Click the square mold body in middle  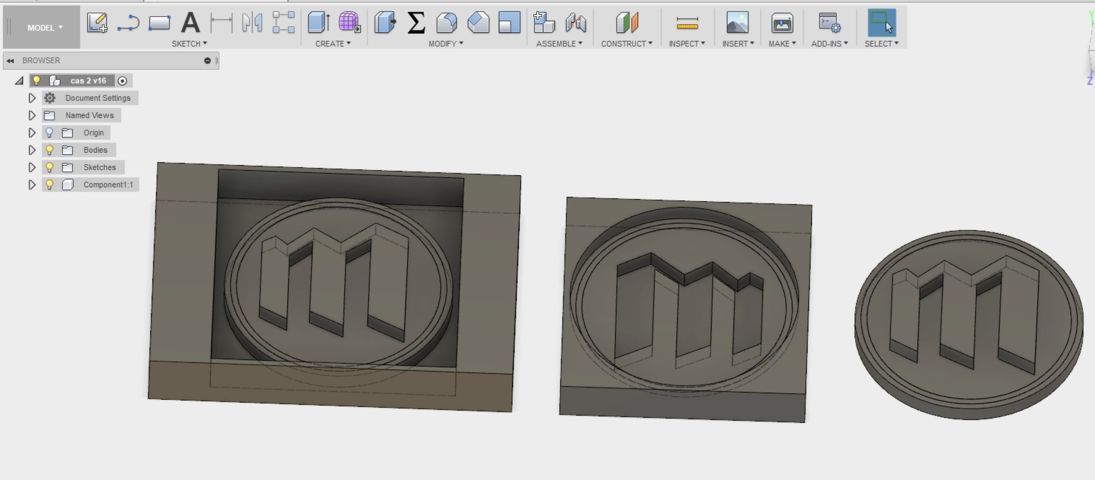click(684, 309)
